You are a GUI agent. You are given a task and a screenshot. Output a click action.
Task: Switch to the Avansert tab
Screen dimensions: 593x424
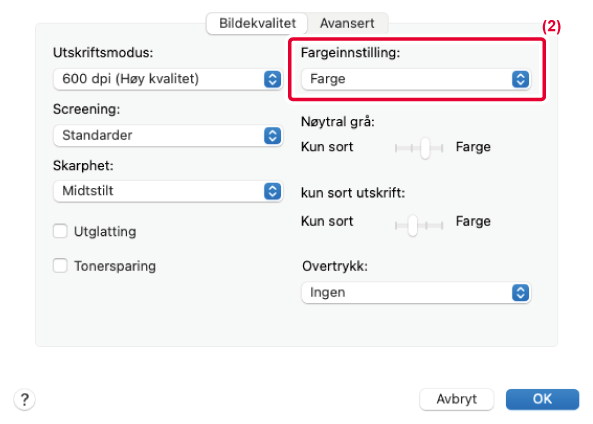tap(347, 23)
